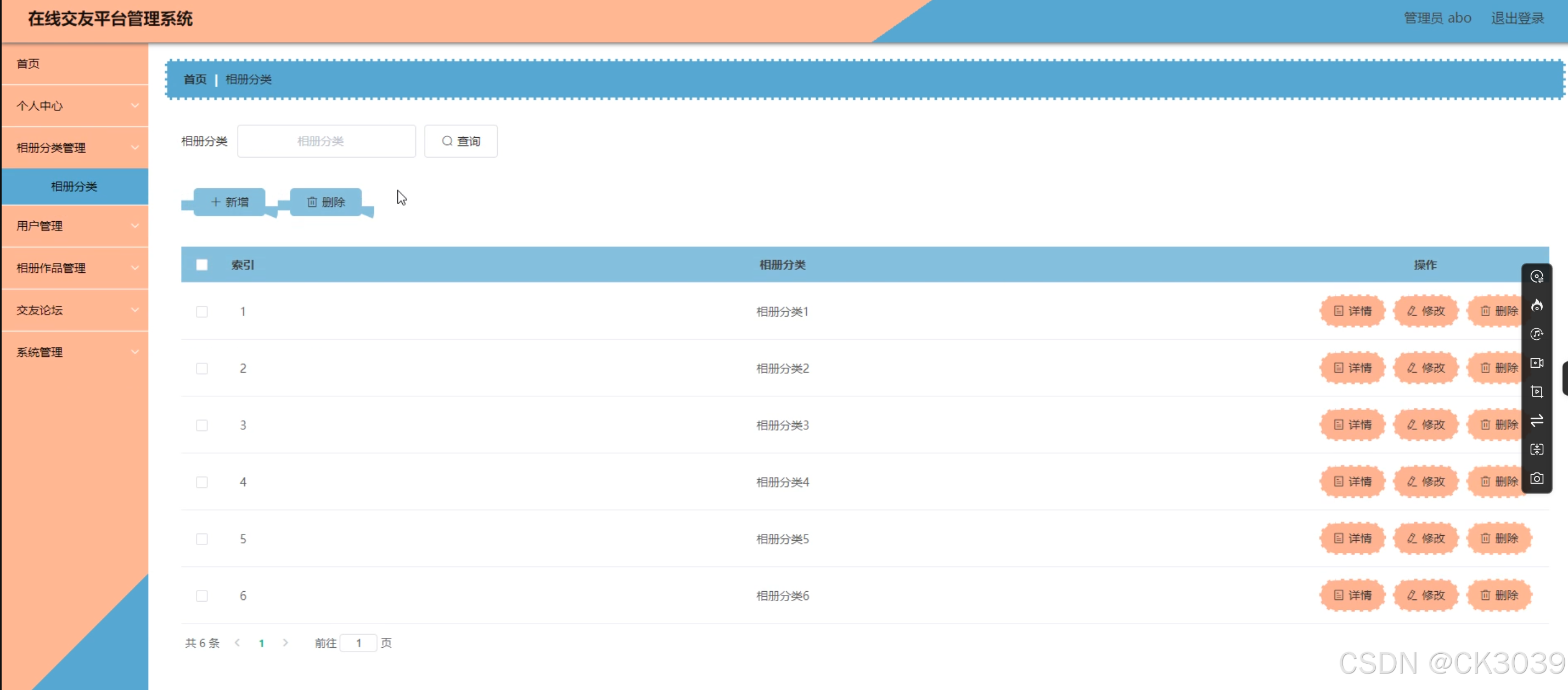The height and width of the screenshot is (690, 1568).
Task: Toggle the select-all checkbox in table header
Action: coord(201,265)
